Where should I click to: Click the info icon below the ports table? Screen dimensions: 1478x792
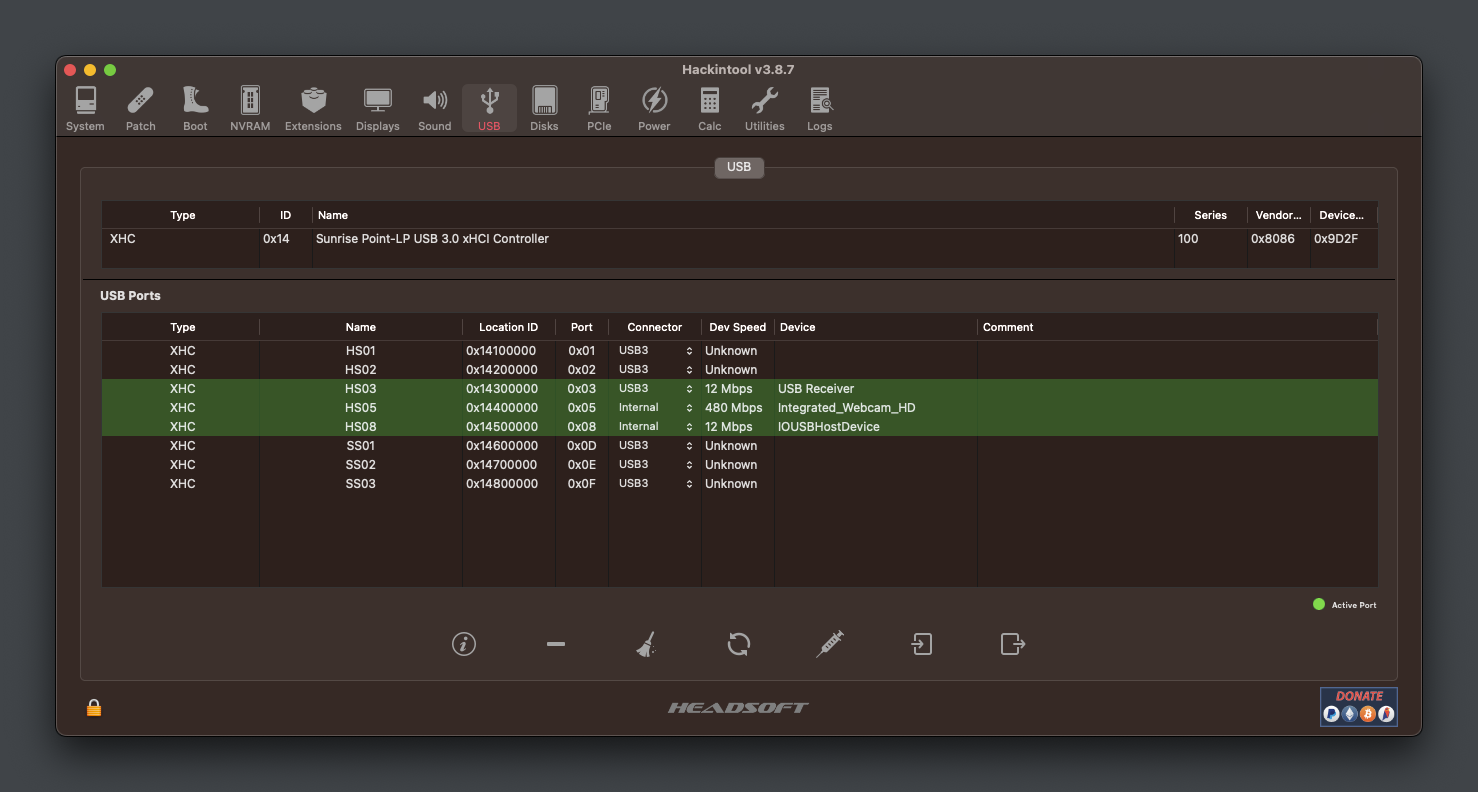pos(464,644)
